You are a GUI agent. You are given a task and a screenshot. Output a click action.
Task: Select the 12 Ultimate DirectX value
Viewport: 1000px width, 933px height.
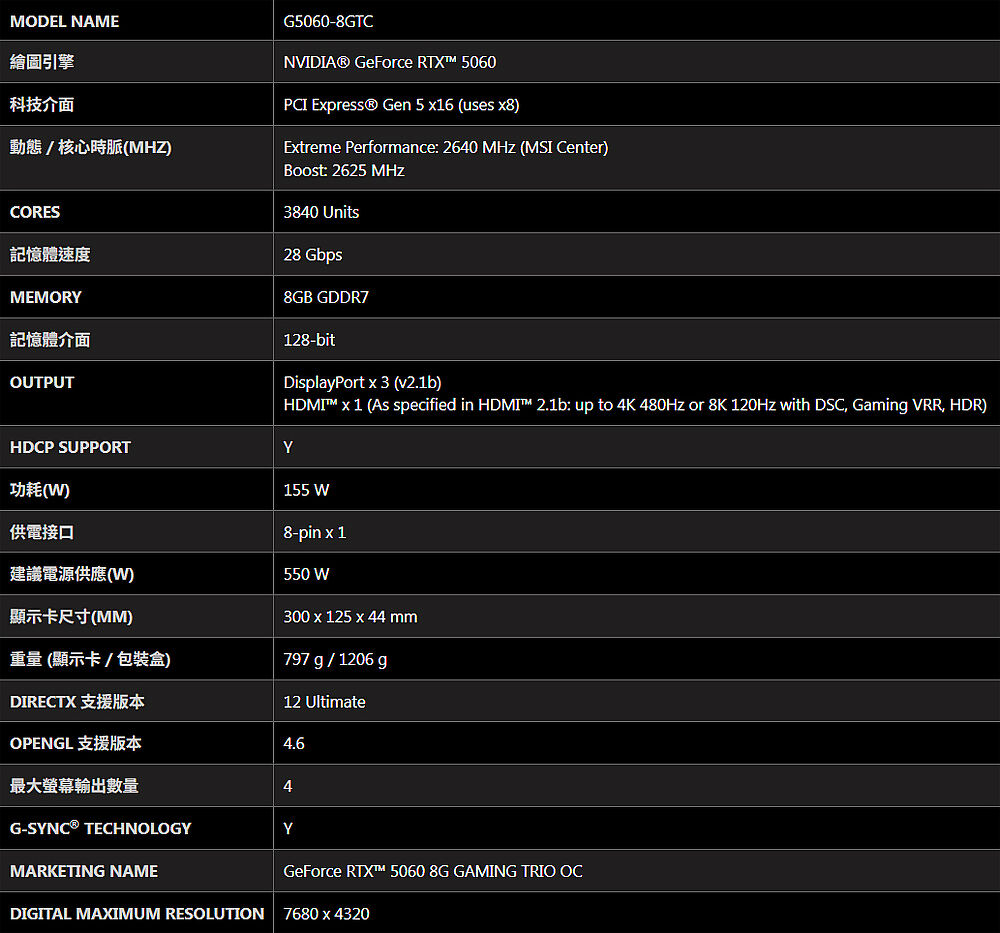[324, 702]
